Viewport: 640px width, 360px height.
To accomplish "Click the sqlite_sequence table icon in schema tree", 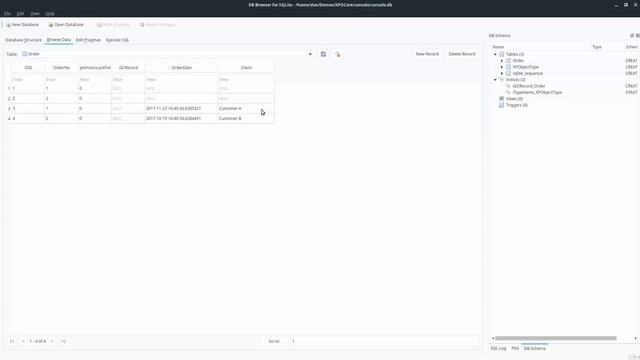I will 508,73.
